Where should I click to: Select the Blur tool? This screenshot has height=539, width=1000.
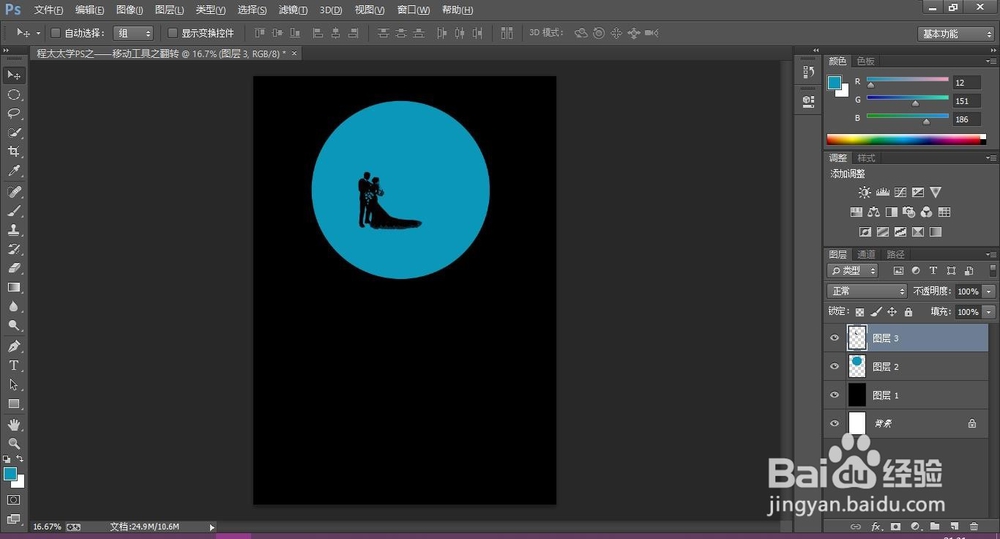(13, 307)
